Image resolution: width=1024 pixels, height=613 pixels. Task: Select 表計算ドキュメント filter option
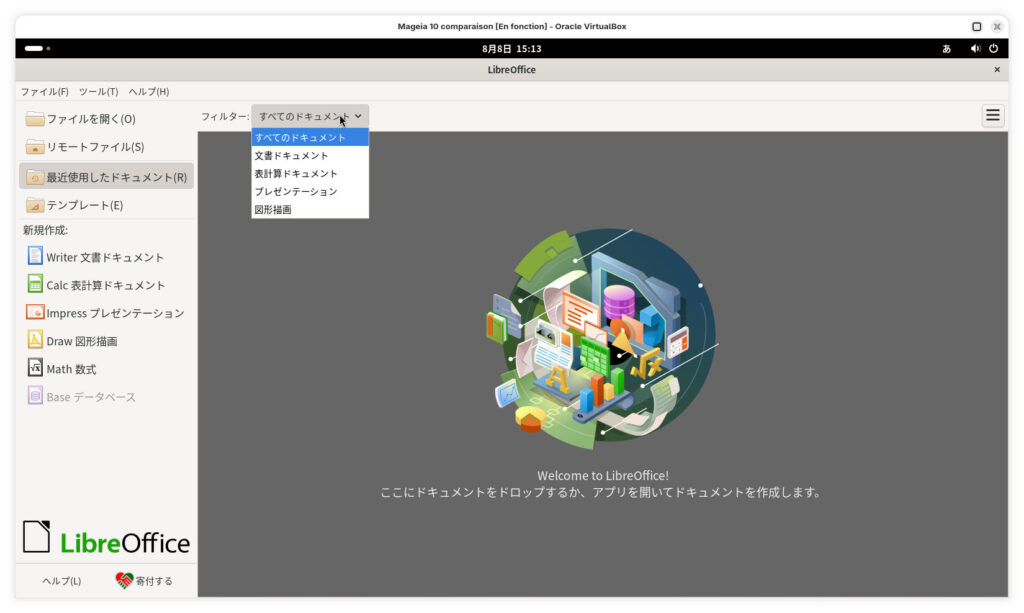click(x=310, y=174)
